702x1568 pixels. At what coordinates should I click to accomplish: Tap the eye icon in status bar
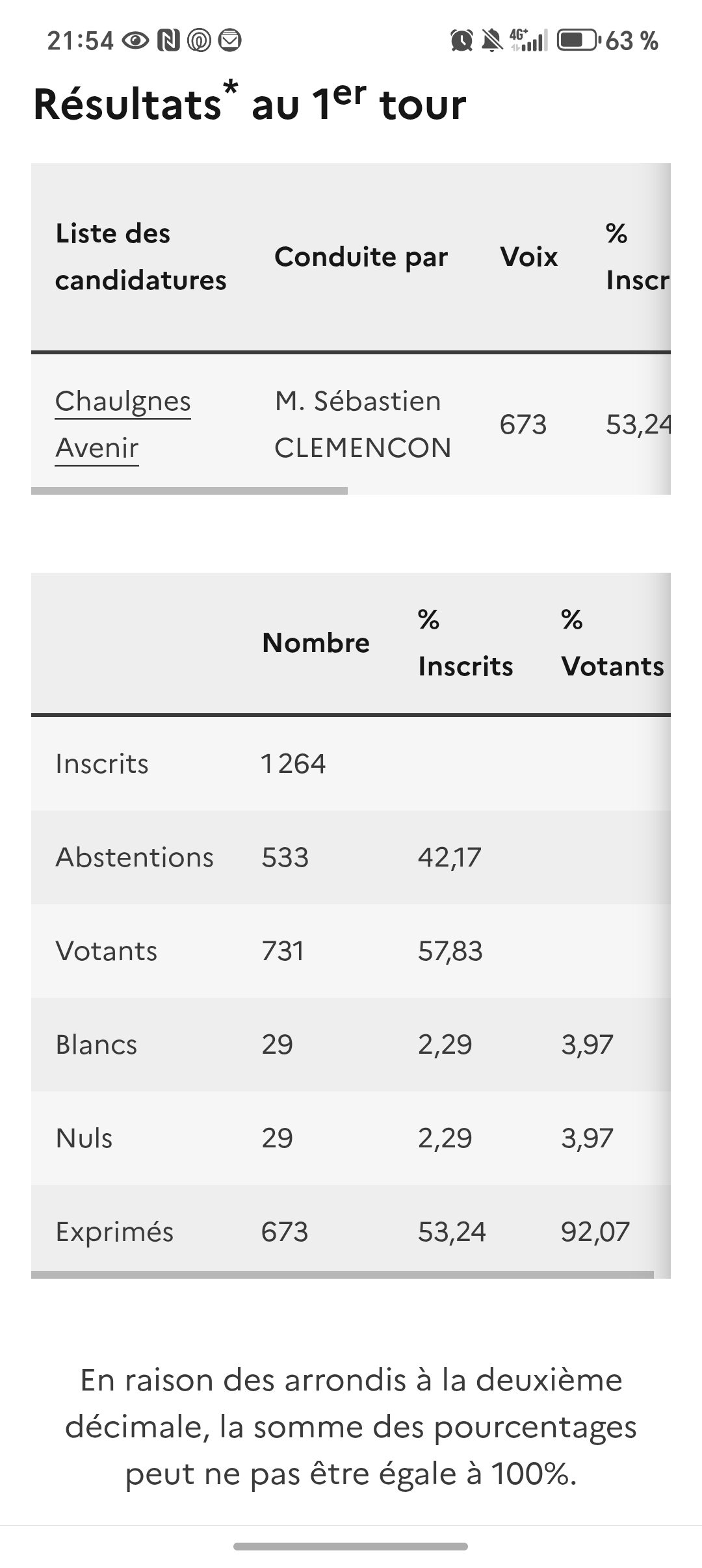(x=136, y=41)
